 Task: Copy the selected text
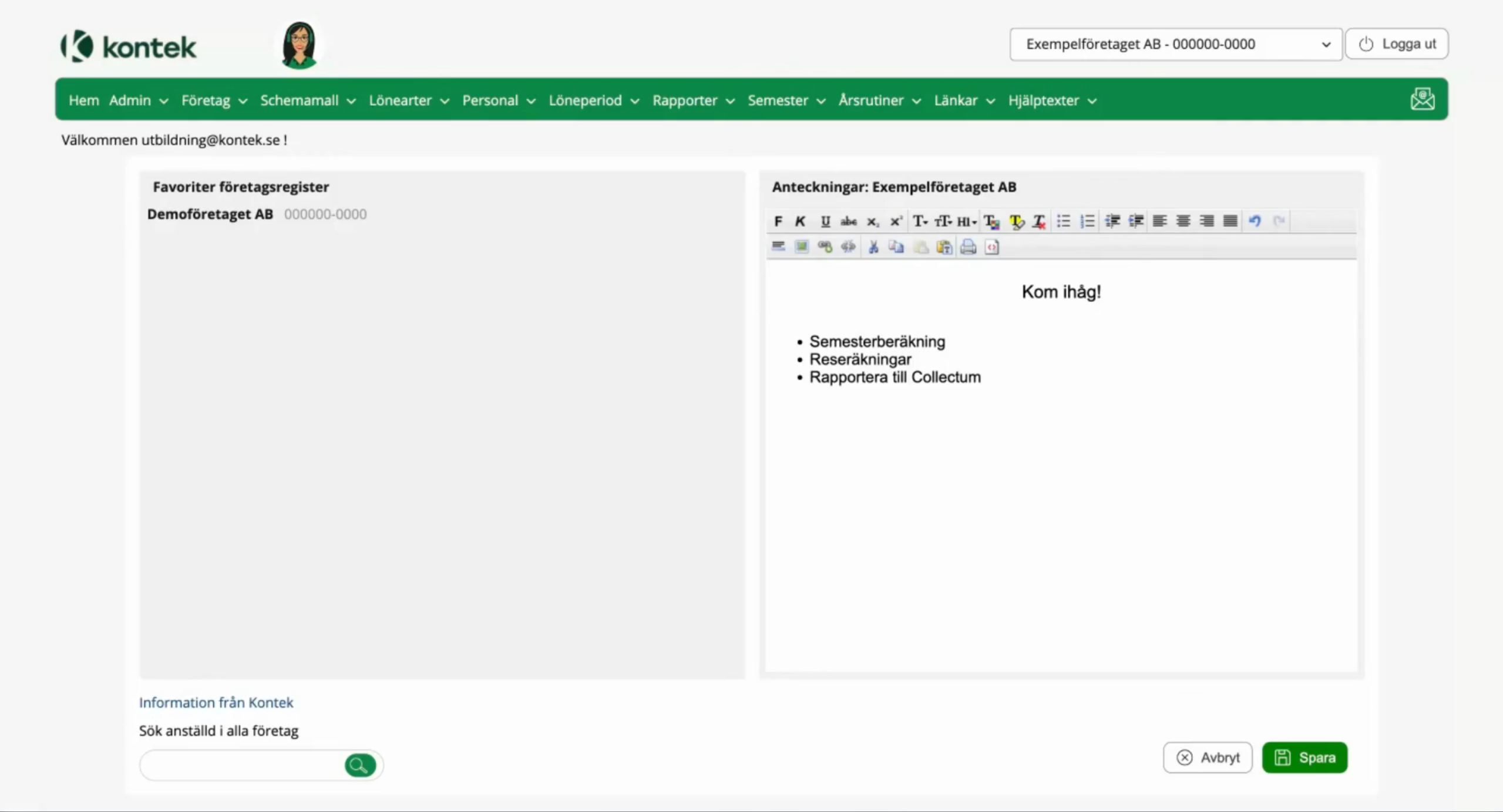[x=896, y=247]
